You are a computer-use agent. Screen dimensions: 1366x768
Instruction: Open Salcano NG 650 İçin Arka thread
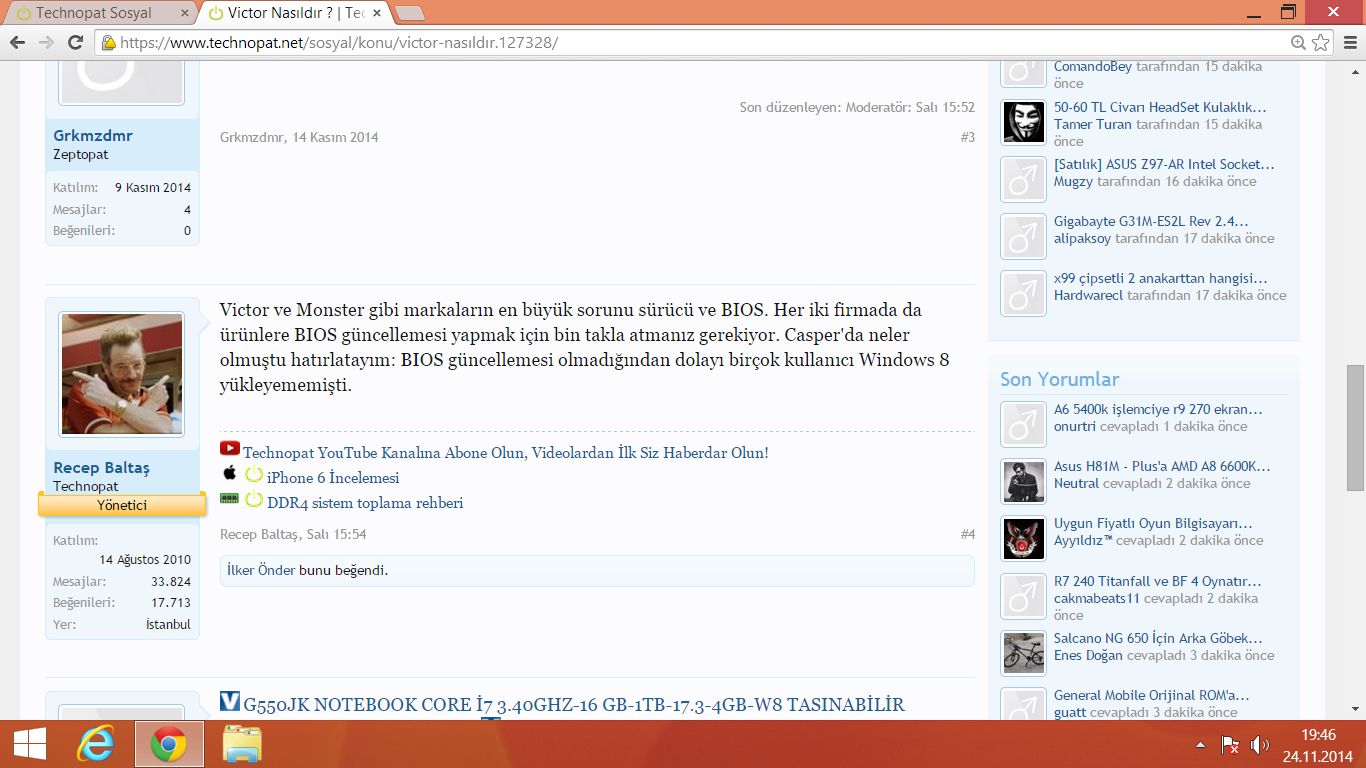coord(1158,638)
